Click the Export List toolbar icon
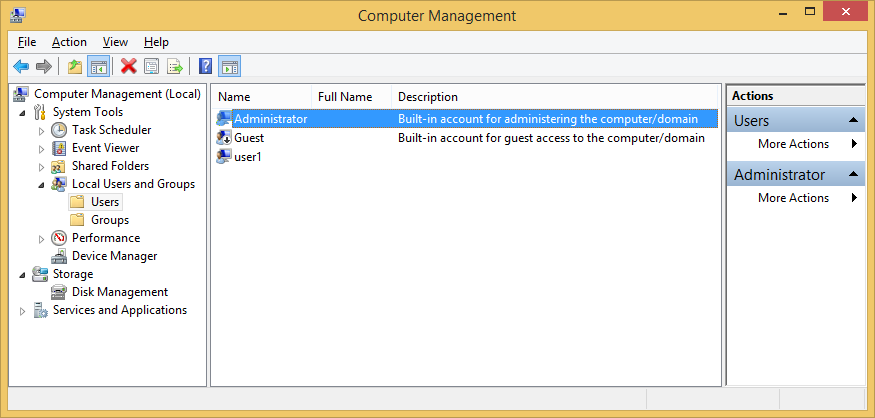Image resolution: width=875 pixels, height=418 pixels. tap(175, 66)
